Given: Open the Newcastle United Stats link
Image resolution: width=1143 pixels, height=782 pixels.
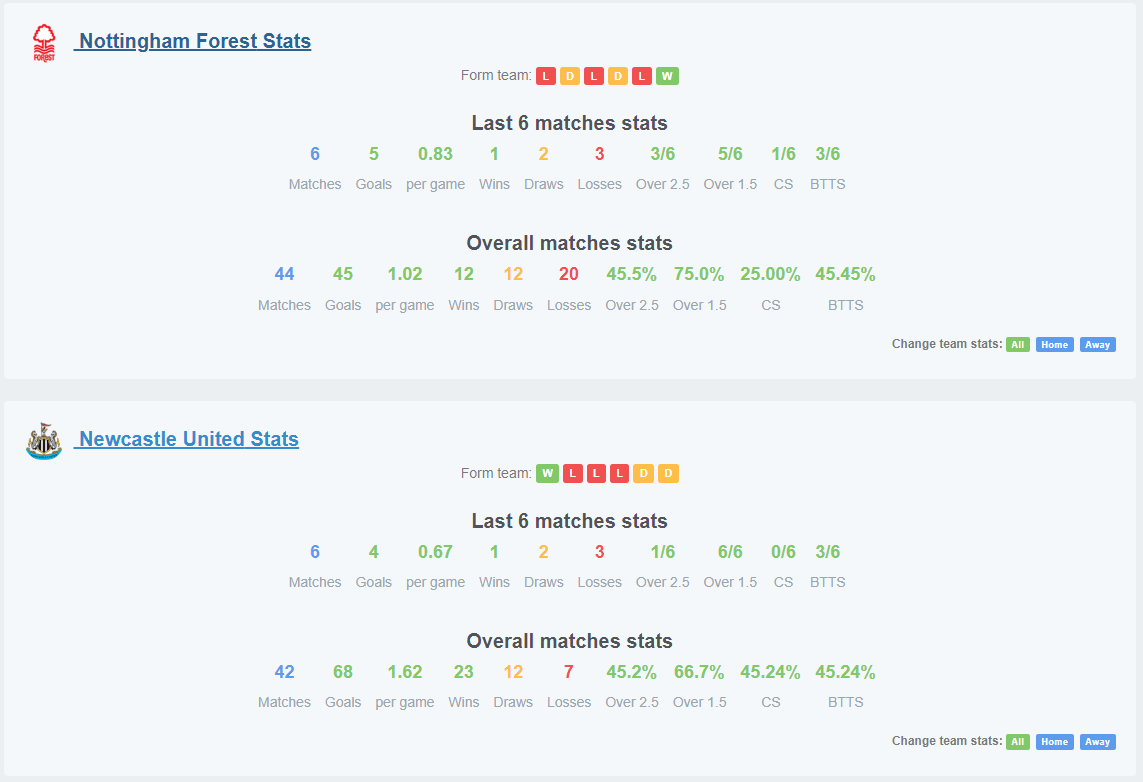Looking at the screenshot, I should click(x=189, y=439).
